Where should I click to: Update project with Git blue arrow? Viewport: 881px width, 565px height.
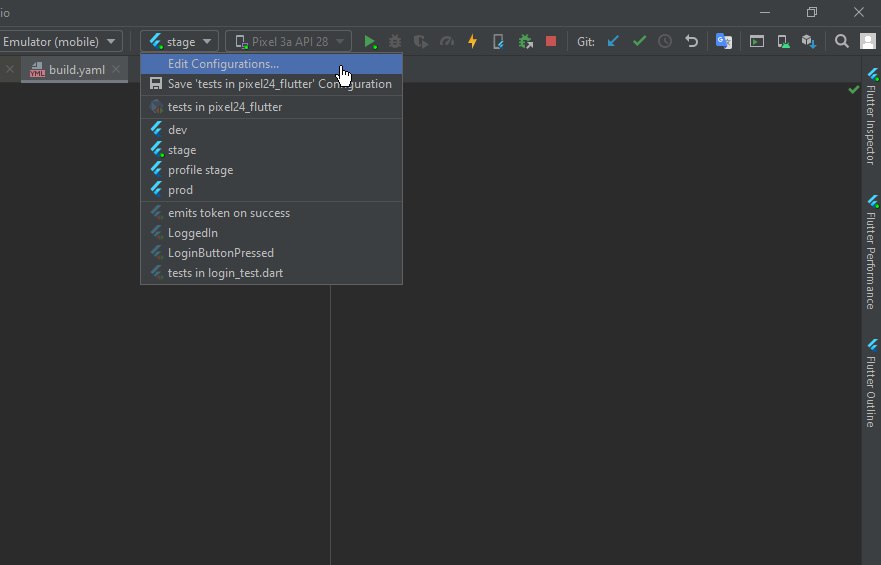point(613,42)
